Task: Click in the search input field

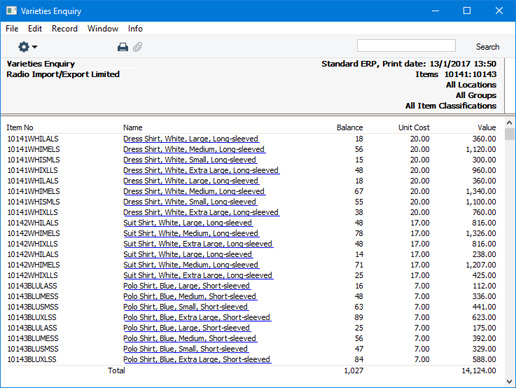Action: [406, 46]
